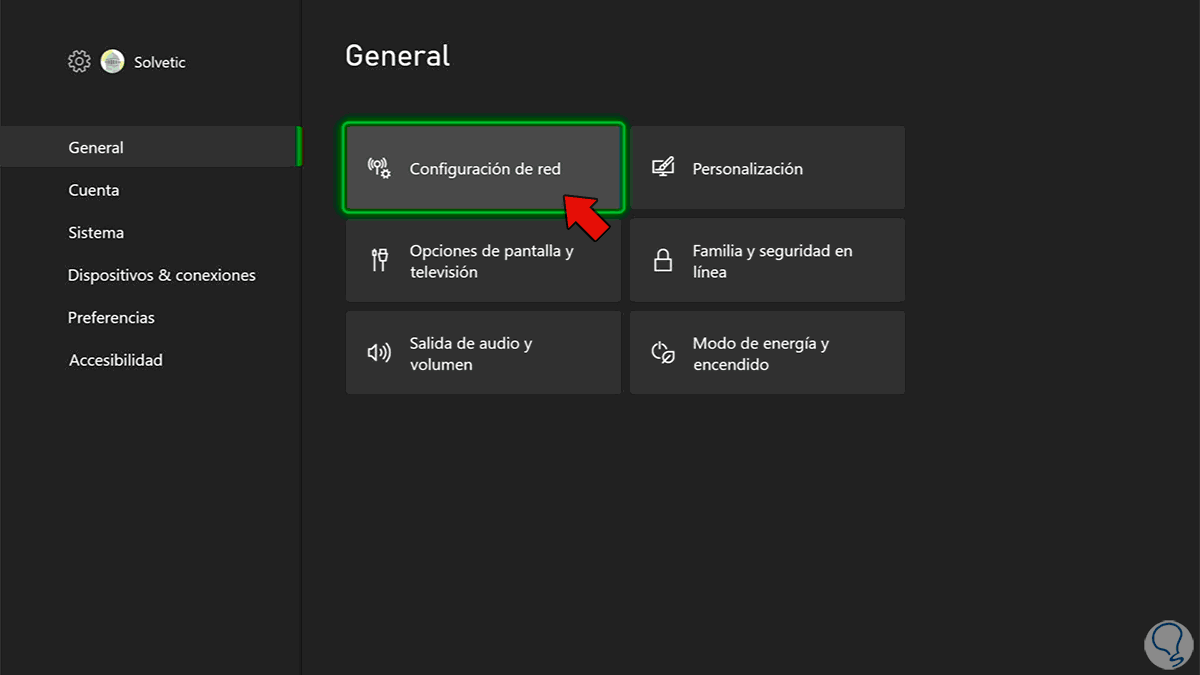This screenshot has width=1200, height=675.
Task: Select the Personalización tile
Action: pos(767,168)
